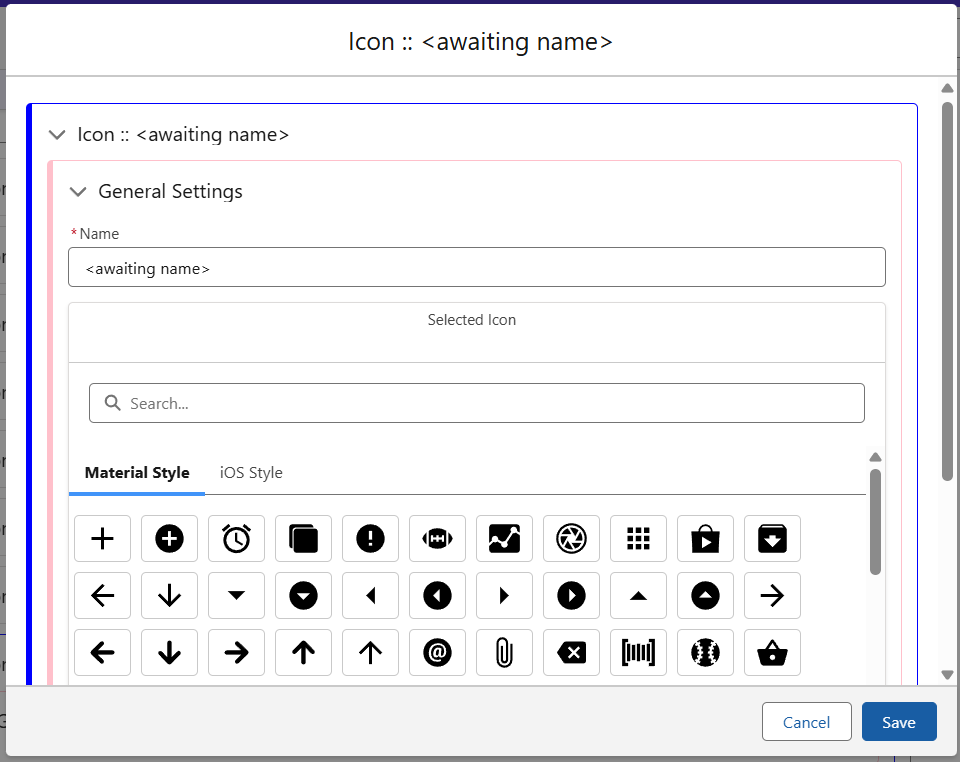The height and width of the screenshot is (762, 960).
Task: Pick the backspace delete icon
Action: [x=571, y=653]
